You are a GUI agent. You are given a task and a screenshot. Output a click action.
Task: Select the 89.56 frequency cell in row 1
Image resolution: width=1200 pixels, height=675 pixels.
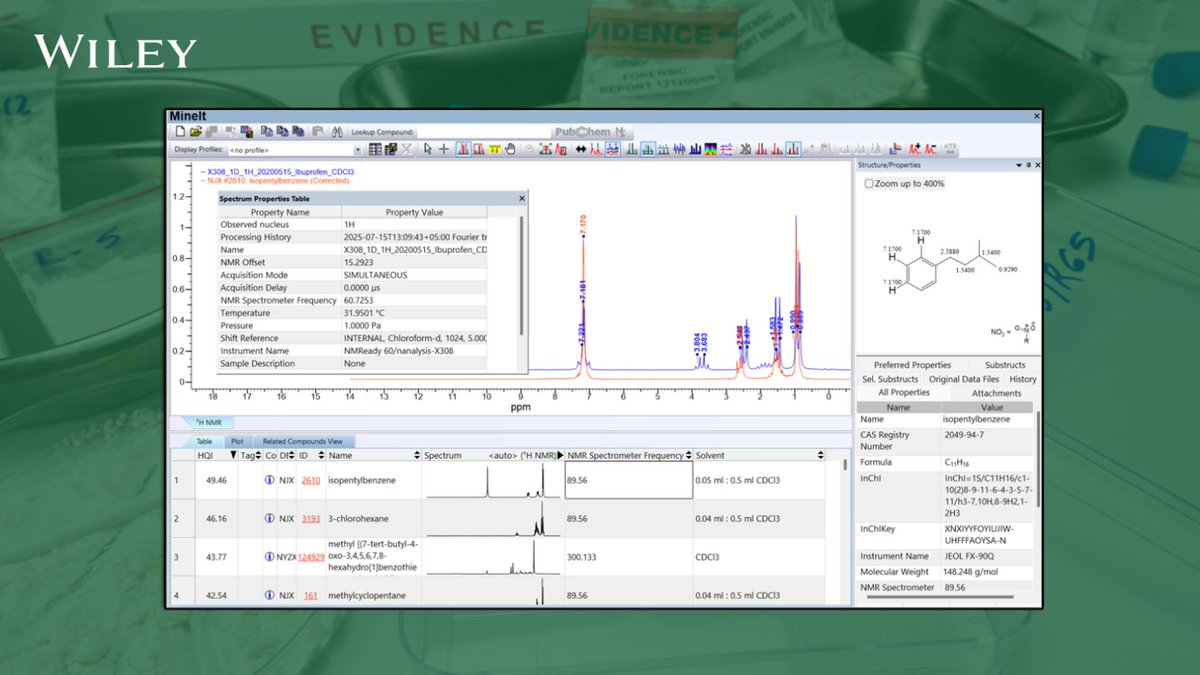point(628,480)
